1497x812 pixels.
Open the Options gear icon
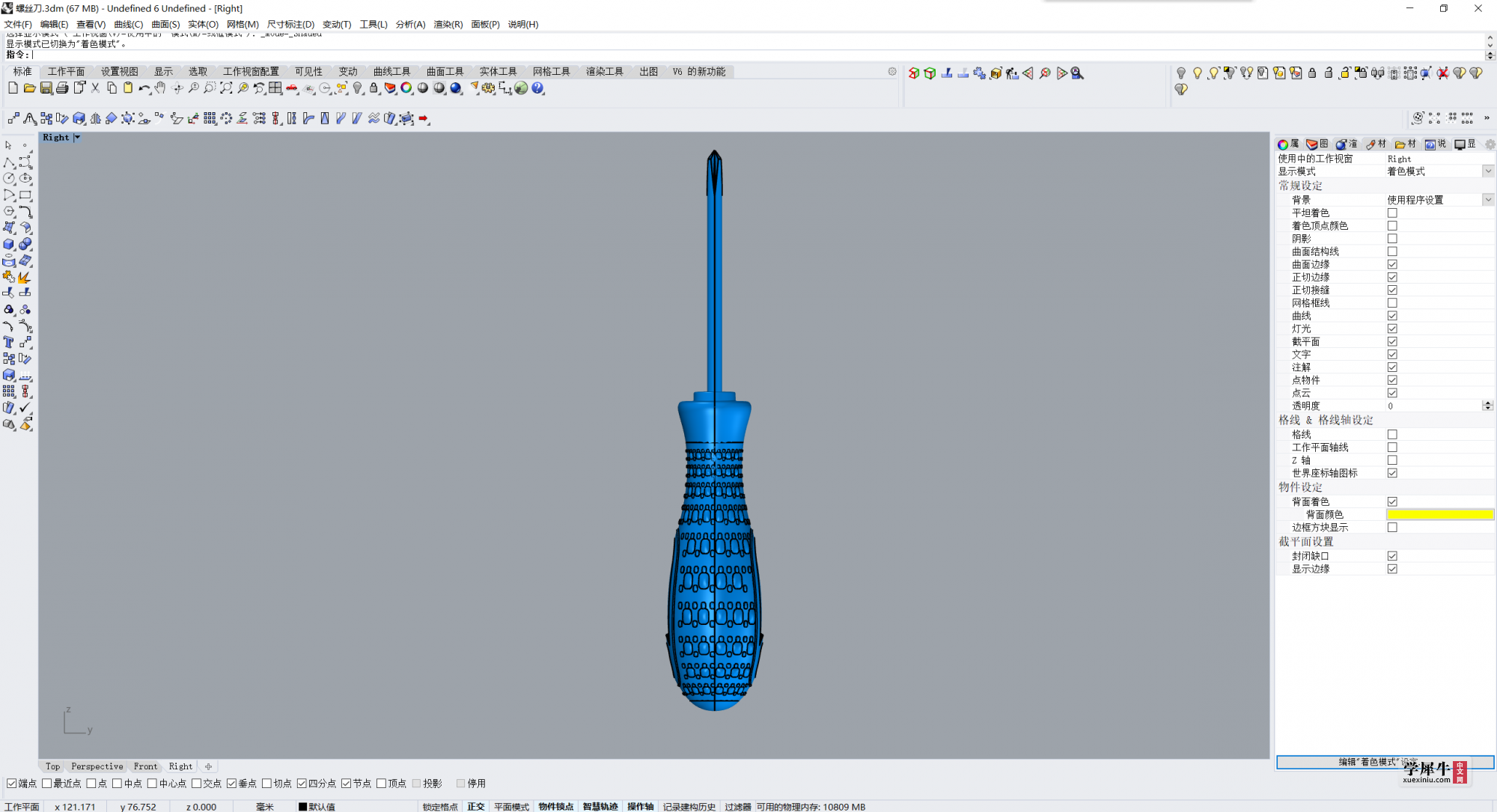click(x=489, y=88)
